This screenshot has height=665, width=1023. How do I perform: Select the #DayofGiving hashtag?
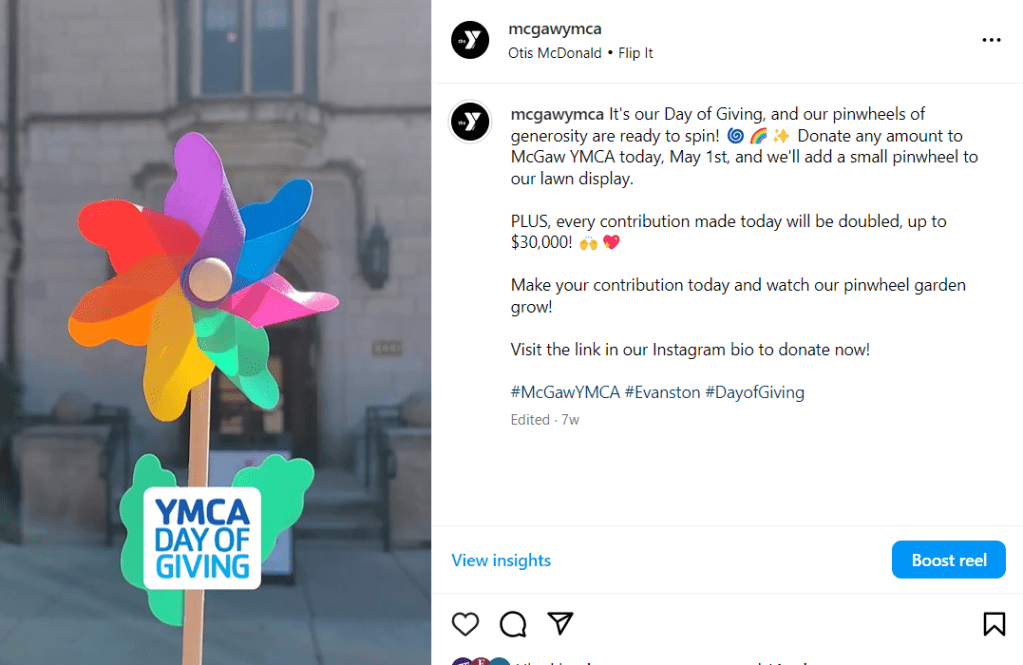(754, 392)
